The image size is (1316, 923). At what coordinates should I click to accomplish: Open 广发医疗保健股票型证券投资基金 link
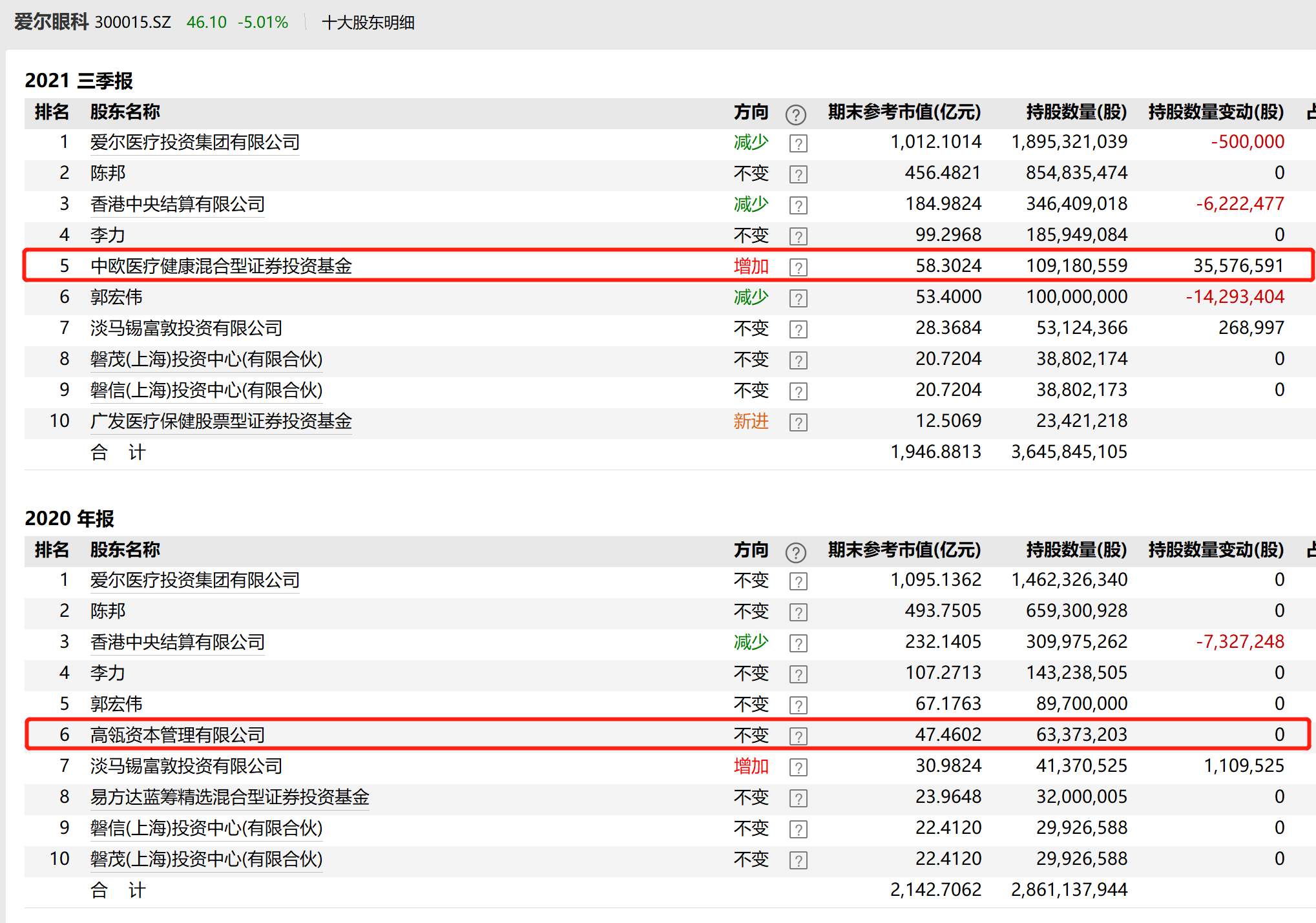tap(221, 421)
